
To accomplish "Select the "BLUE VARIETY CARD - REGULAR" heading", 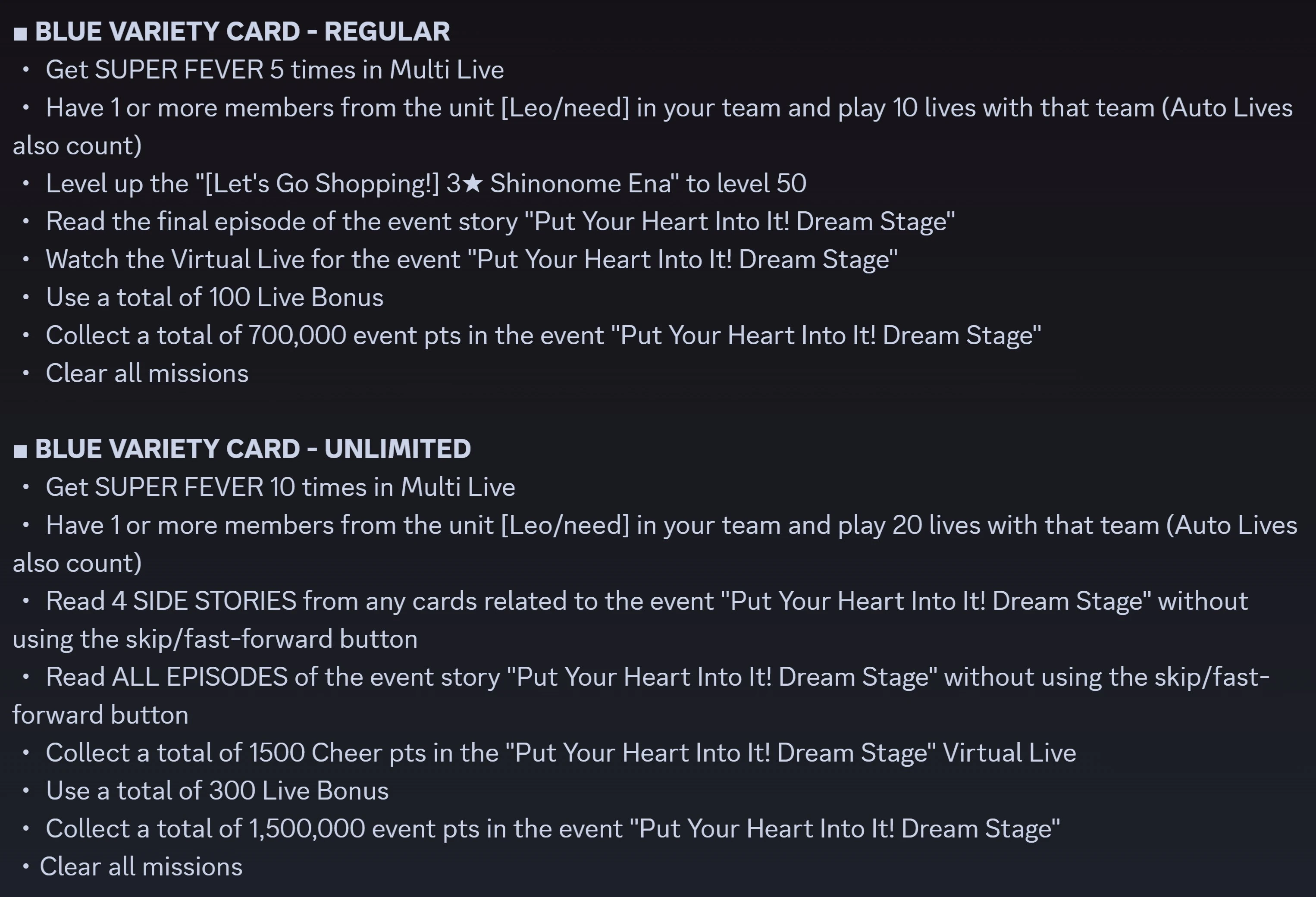I will tap(242, 32).
